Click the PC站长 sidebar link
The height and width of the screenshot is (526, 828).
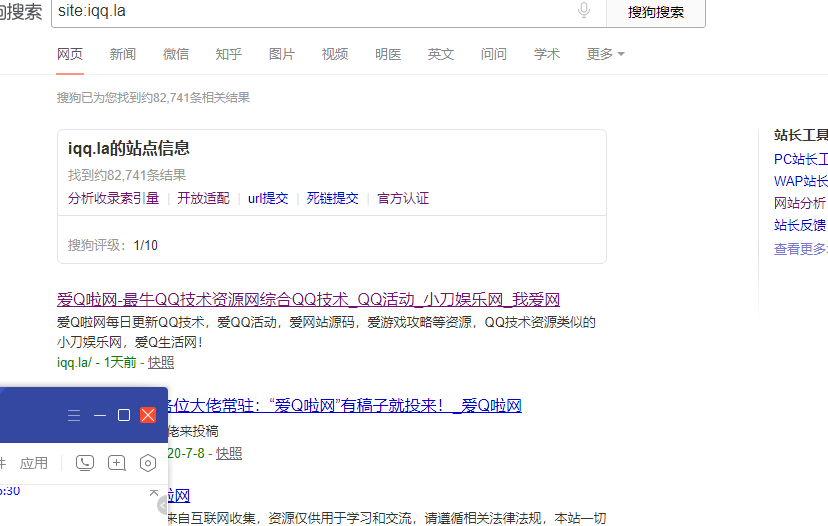pyautogui.click(x=801, y=159)
